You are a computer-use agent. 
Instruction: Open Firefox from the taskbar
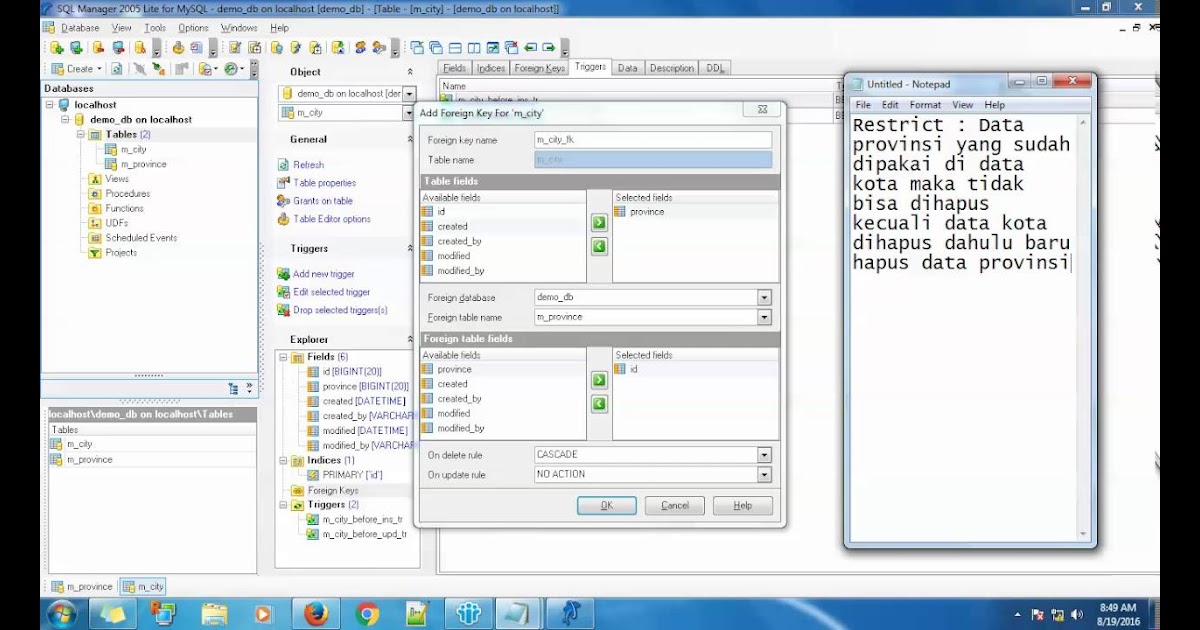pos(316,613)
